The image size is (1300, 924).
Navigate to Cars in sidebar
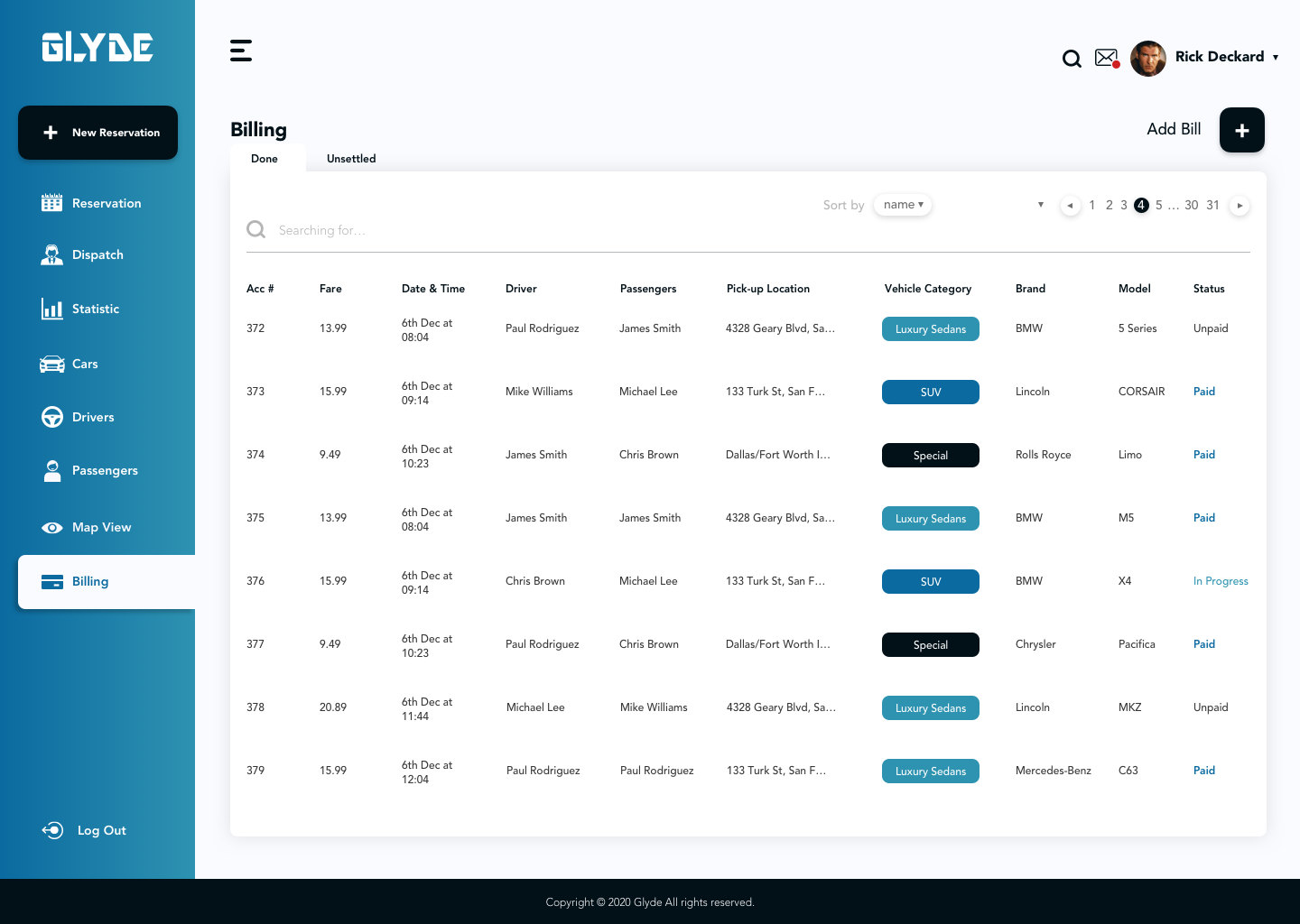[70, 364]
